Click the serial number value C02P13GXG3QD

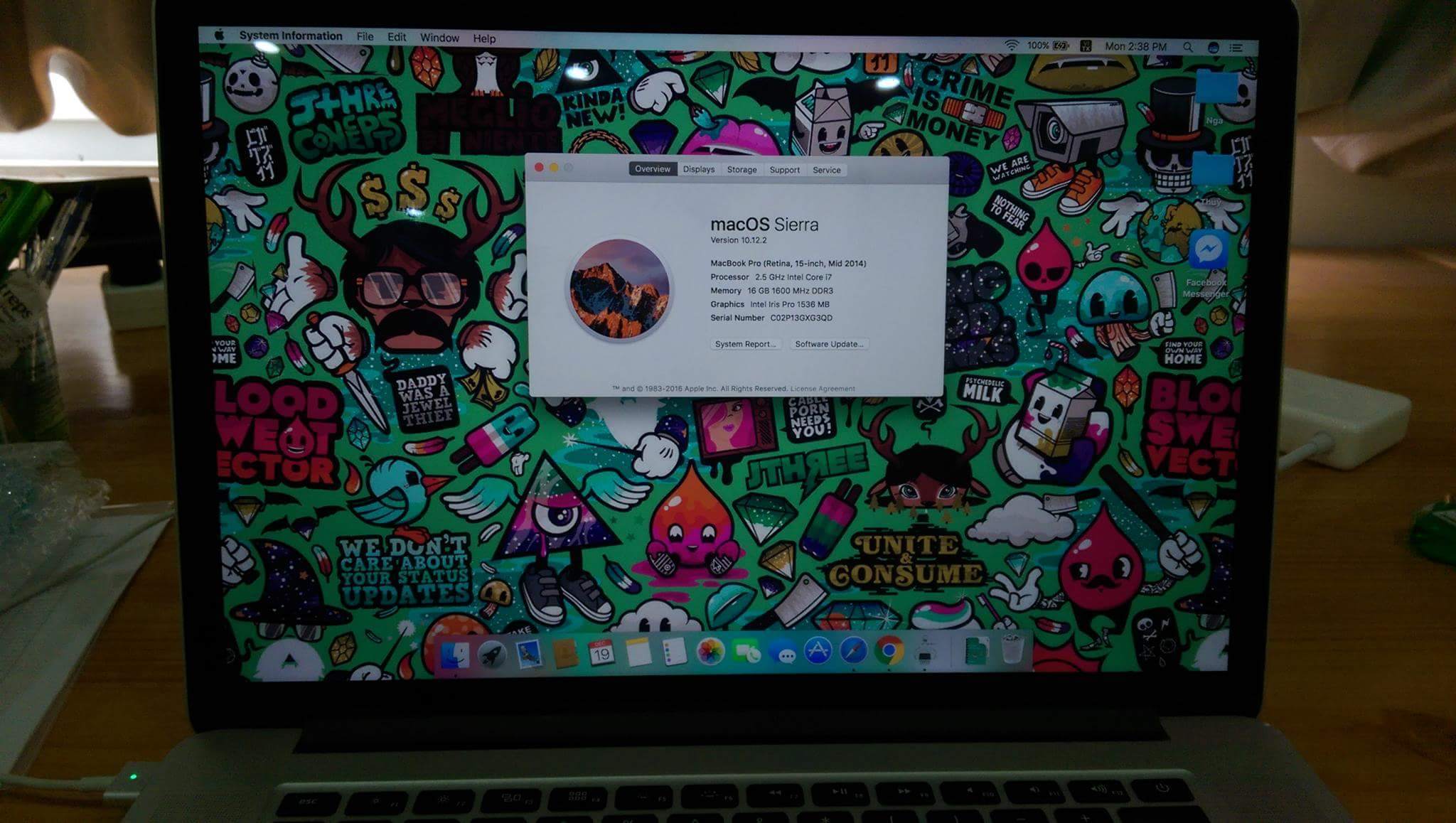coord(801,318)
